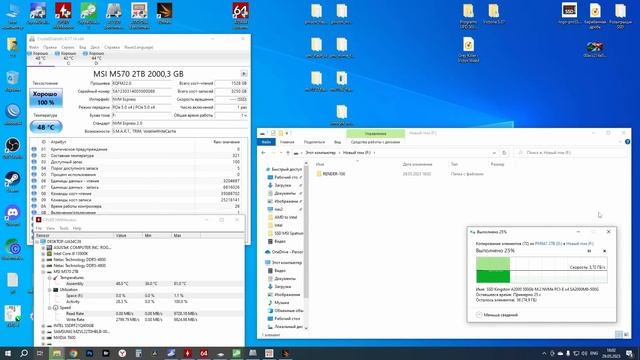Open the Windows Start menu
The height and width of the screenshot is (360, 640).
point(8,353)
